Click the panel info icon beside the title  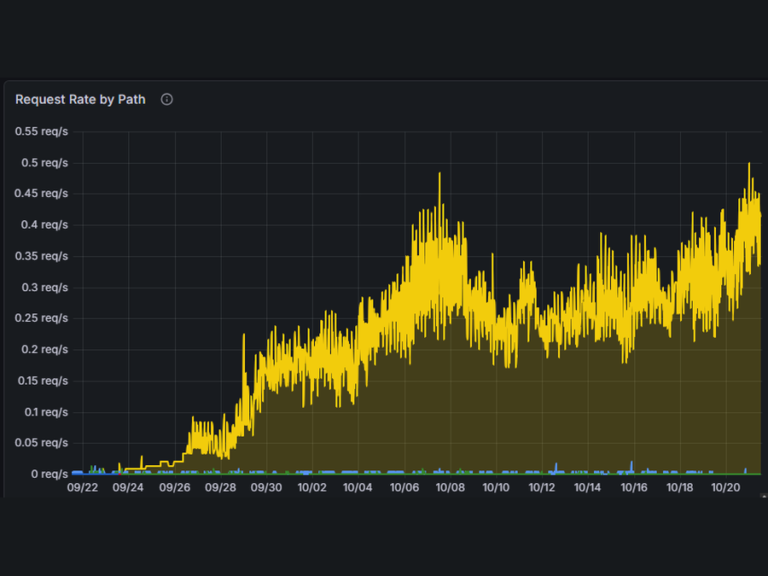(x=167, y=99)
